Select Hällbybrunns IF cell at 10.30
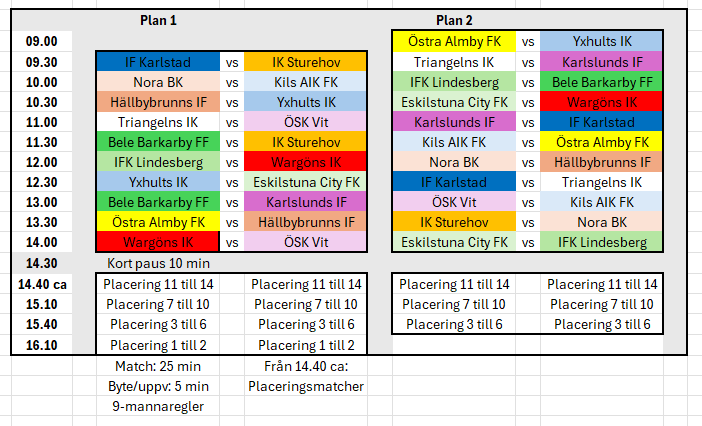This screenshot has width=702, height=426. (x=158, y=102)
